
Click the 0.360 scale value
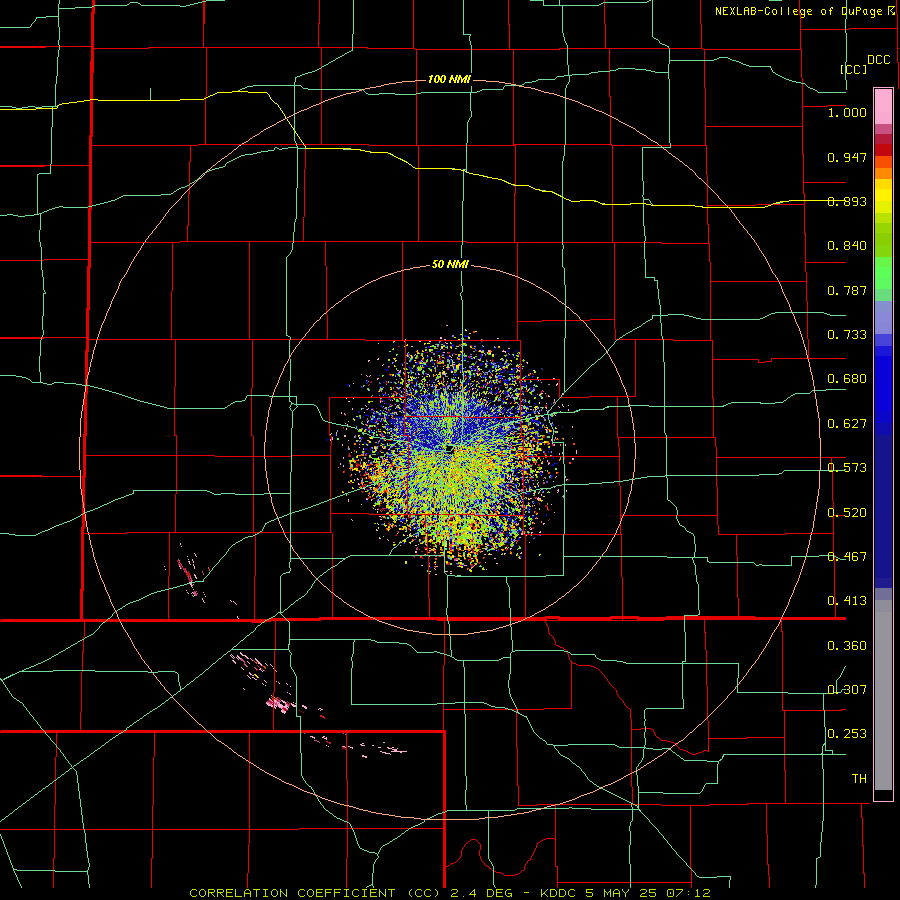pos(847,646)
